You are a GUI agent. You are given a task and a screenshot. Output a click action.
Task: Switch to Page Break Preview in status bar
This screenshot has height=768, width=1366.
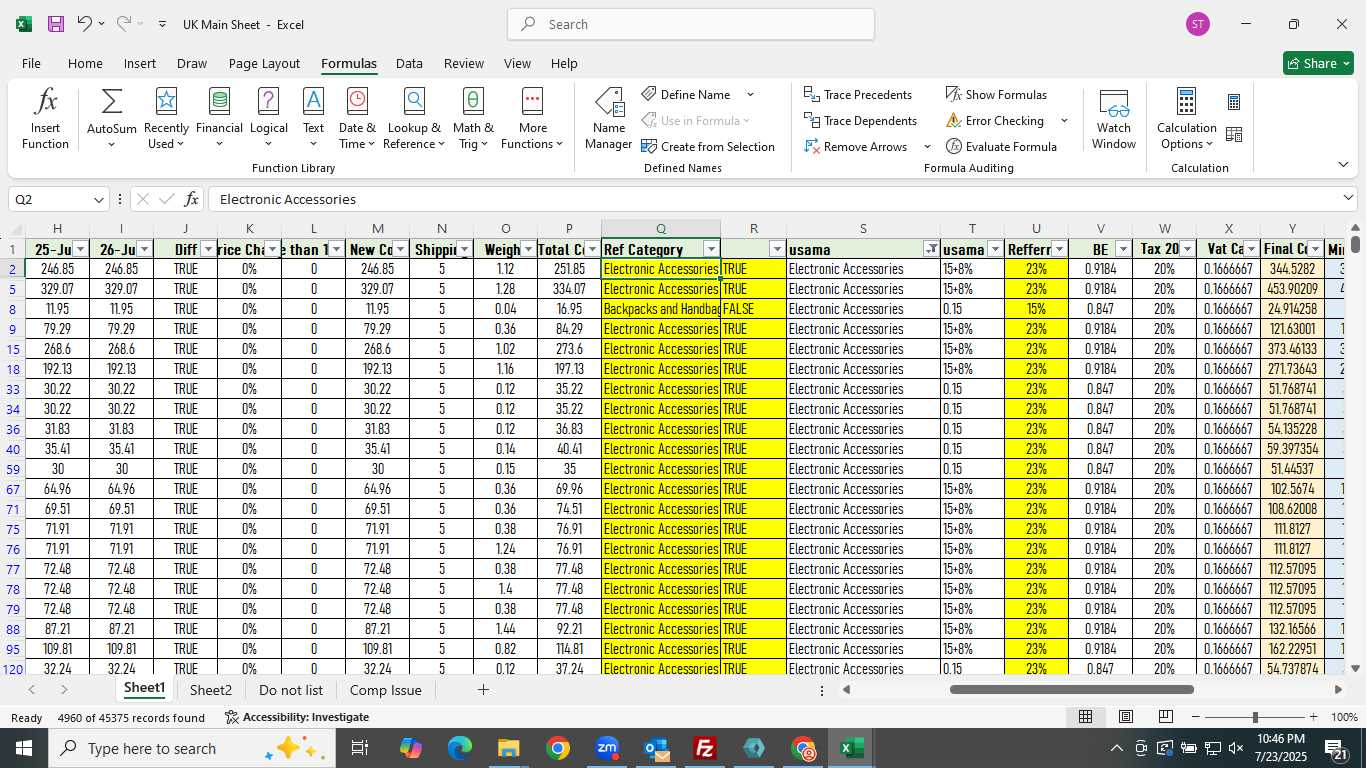(x=1165, y=717)
